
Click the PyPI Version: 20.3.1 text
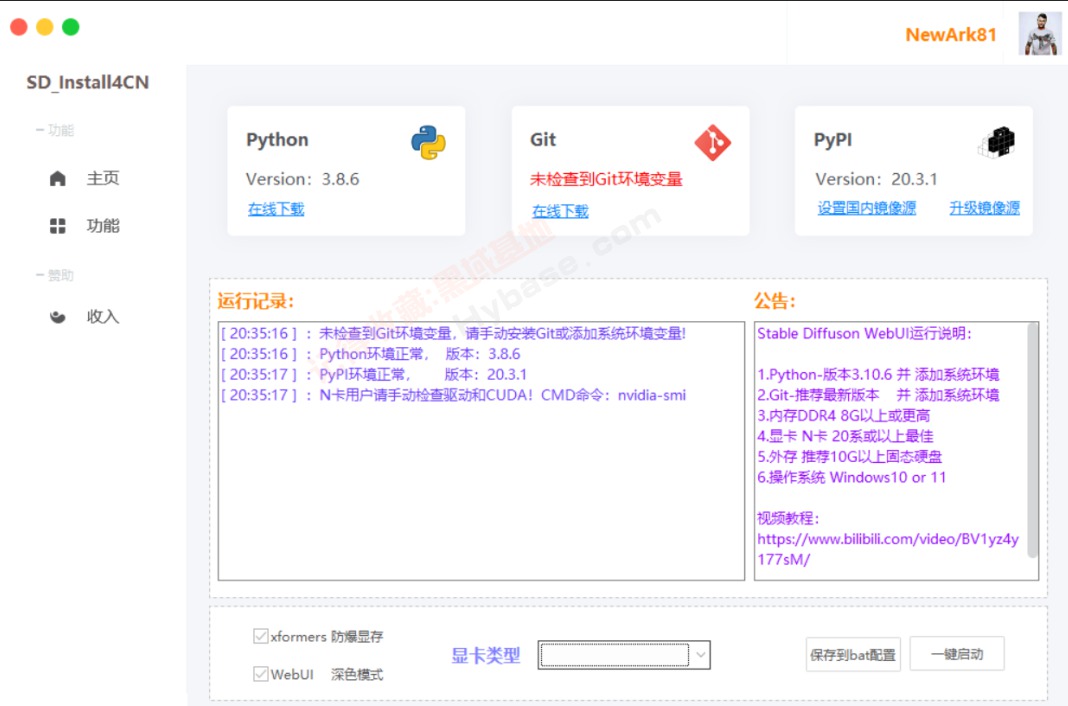tap(876, 179)
